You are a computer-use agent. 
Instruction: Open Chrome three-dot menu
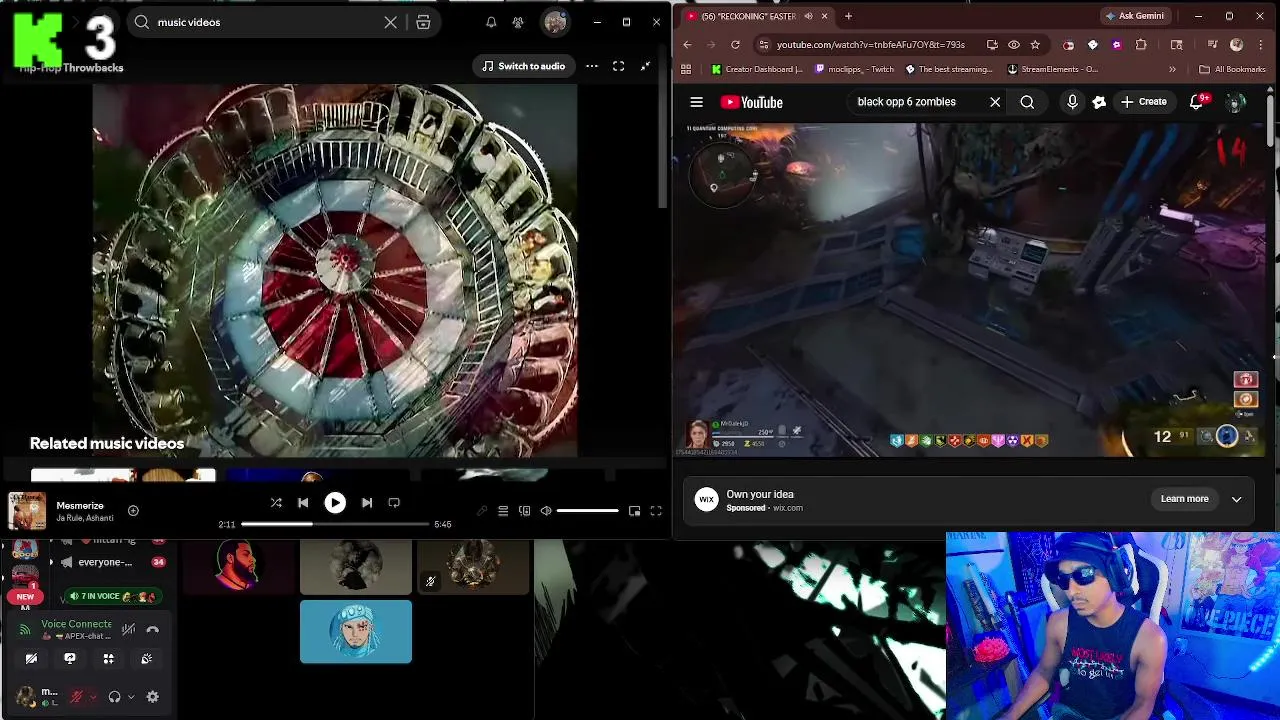click(x=1262, y=45)
